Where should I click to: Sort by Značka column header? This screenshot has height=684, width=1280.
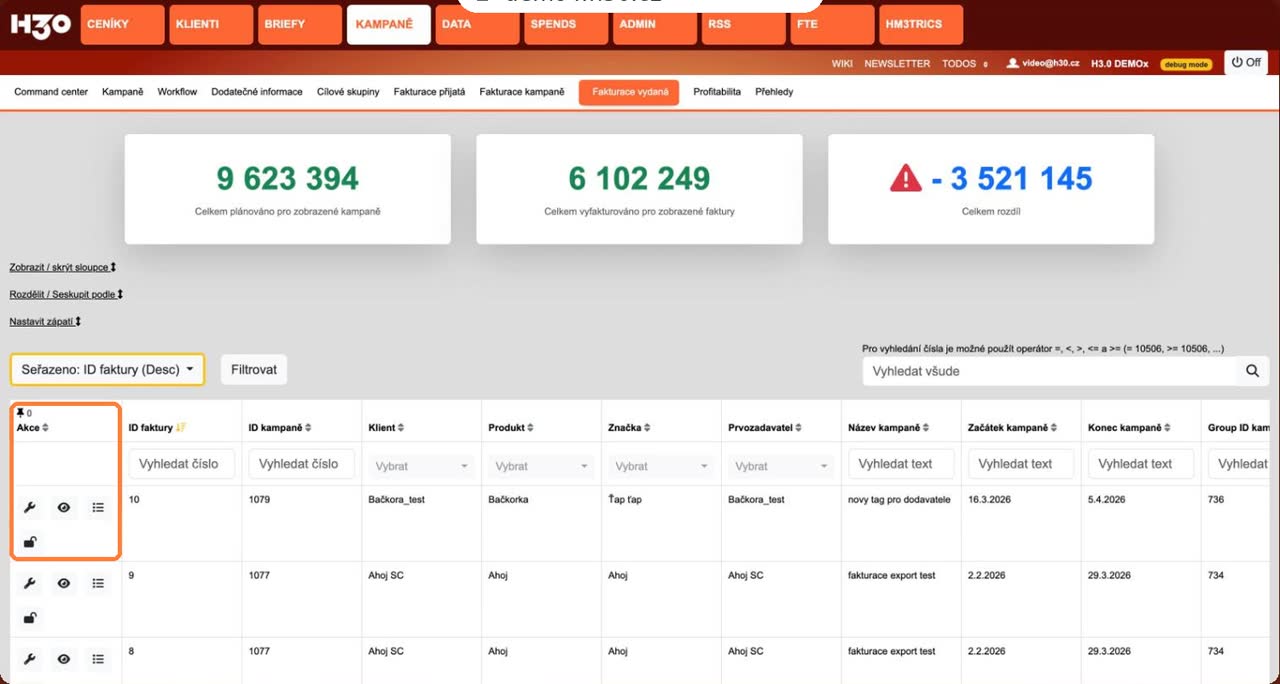630,428
